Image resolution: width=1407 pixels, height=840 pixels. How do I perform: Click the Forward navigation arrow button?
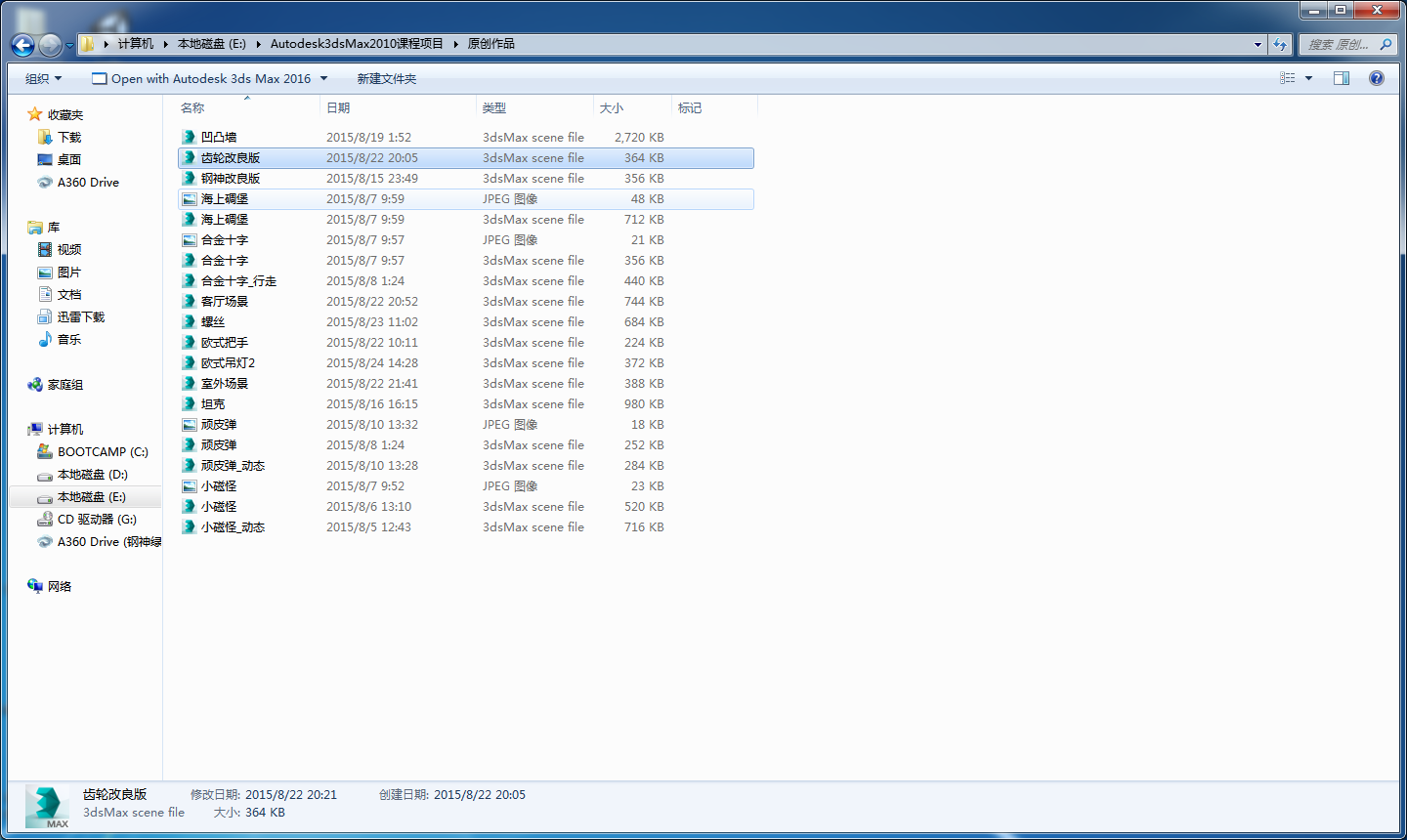pos(50,44)
